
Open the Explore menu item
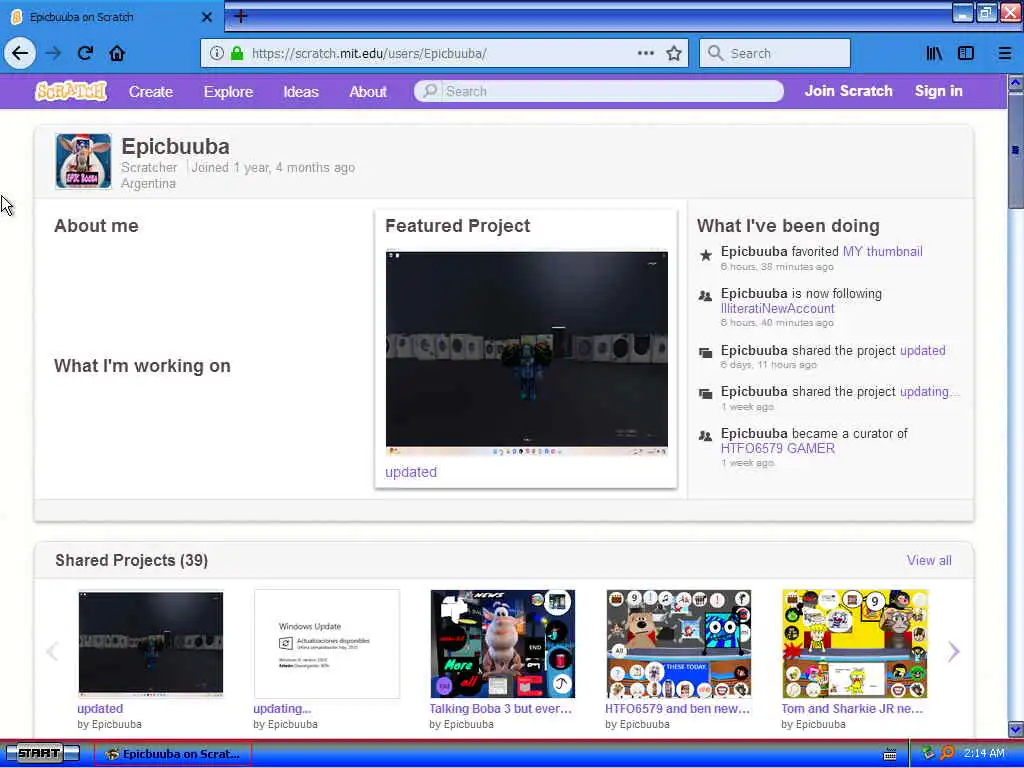[x=228, y=91]
